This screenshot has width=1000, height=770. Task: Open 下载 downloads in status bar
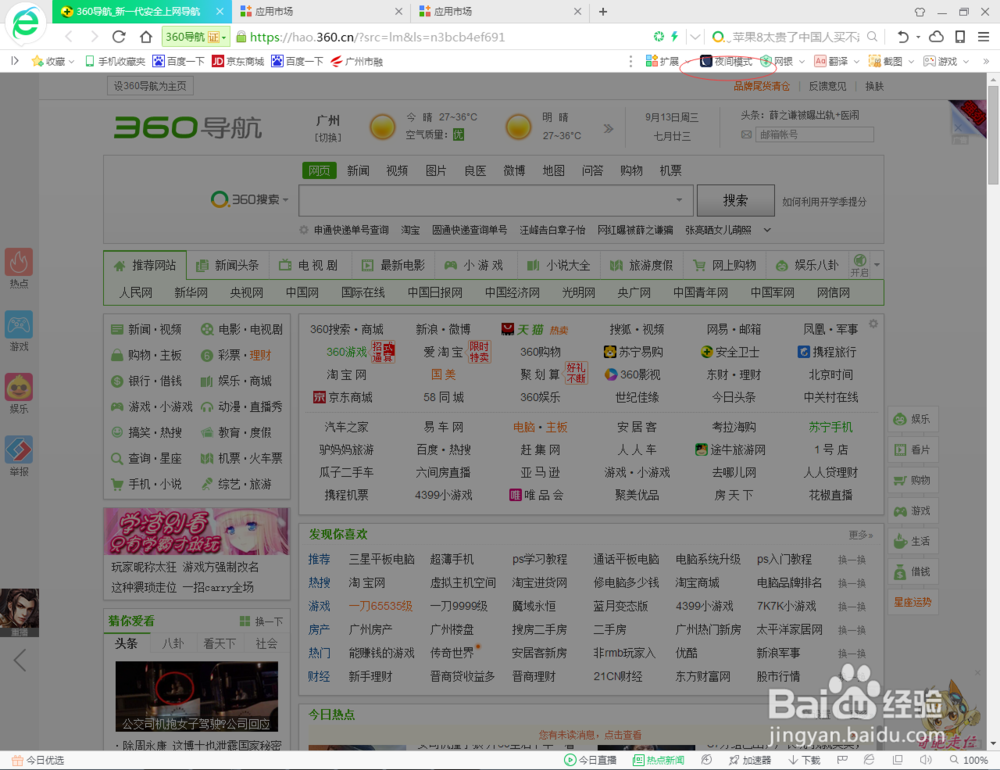point(804,760)
